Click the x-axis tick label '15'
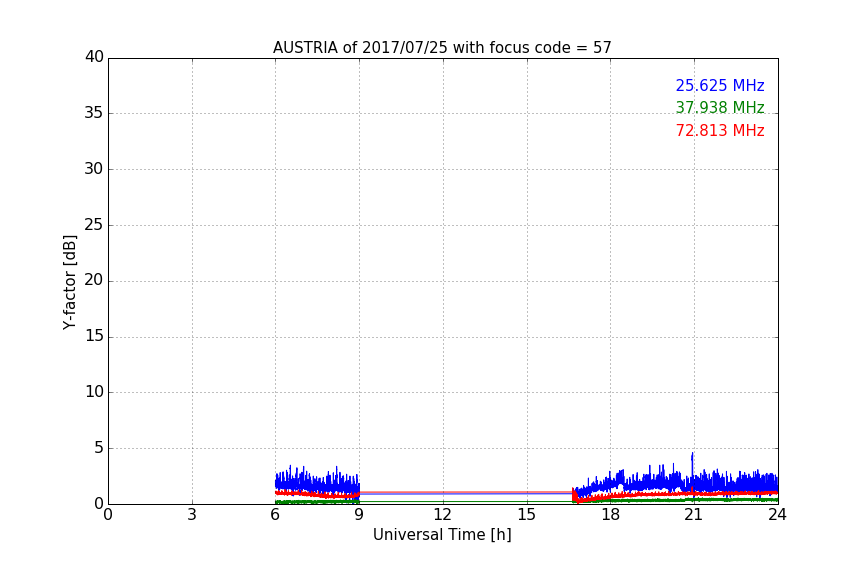 526,515
